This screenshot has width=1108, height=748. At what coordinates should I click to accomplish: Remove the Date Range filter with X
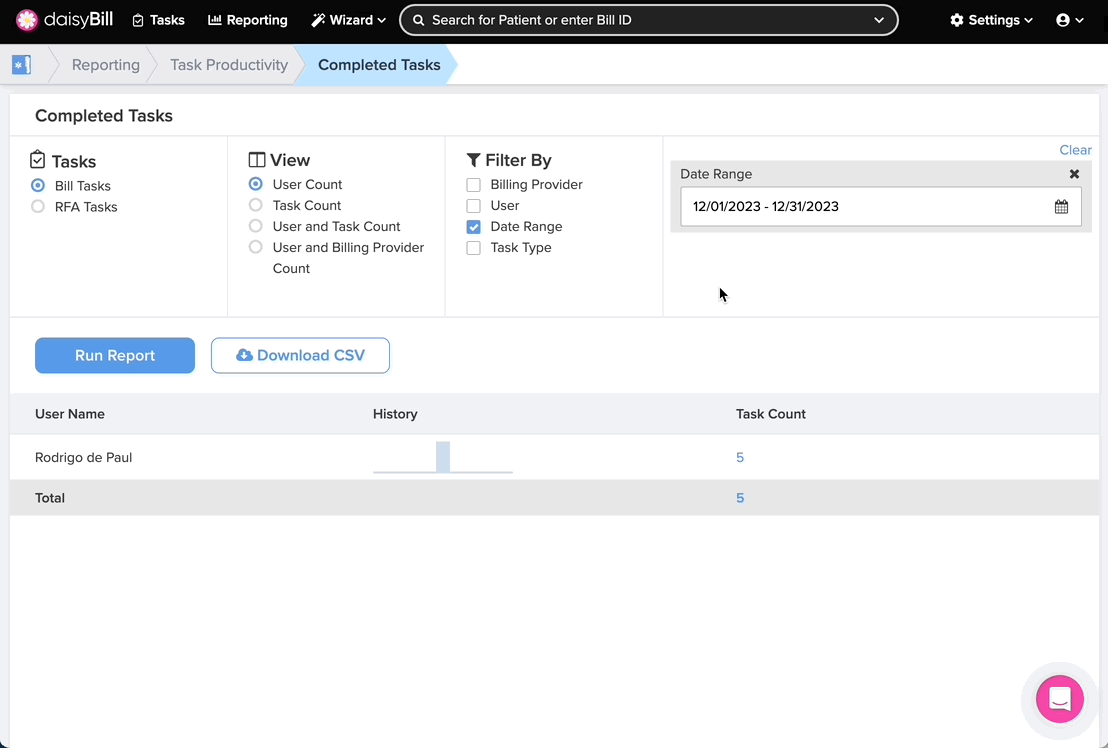click(1074, 174)
